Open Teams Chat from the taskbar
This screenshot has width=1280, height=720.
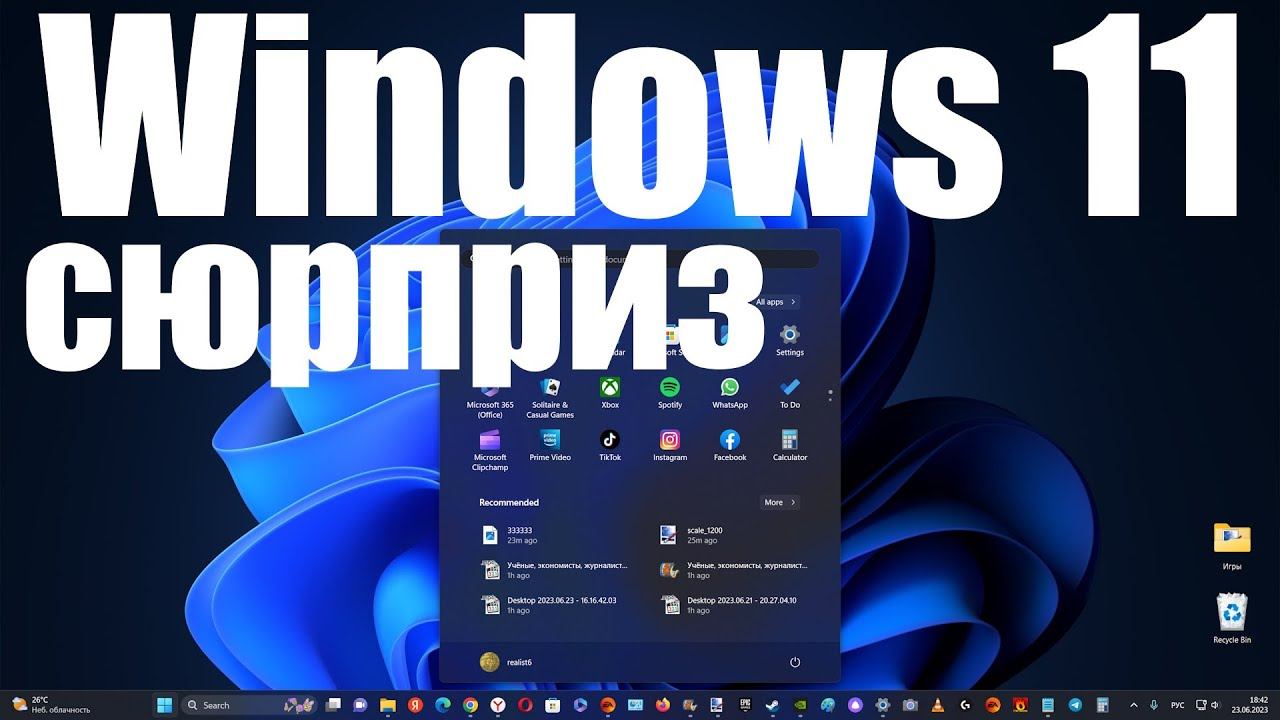360,705
